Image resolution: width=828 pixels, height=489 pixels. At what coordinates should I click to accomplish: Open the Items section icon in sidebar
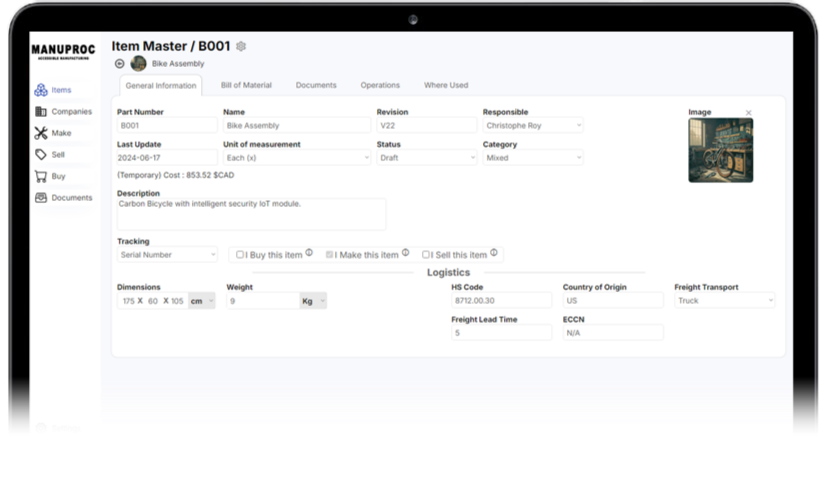(x=40, y=90)
